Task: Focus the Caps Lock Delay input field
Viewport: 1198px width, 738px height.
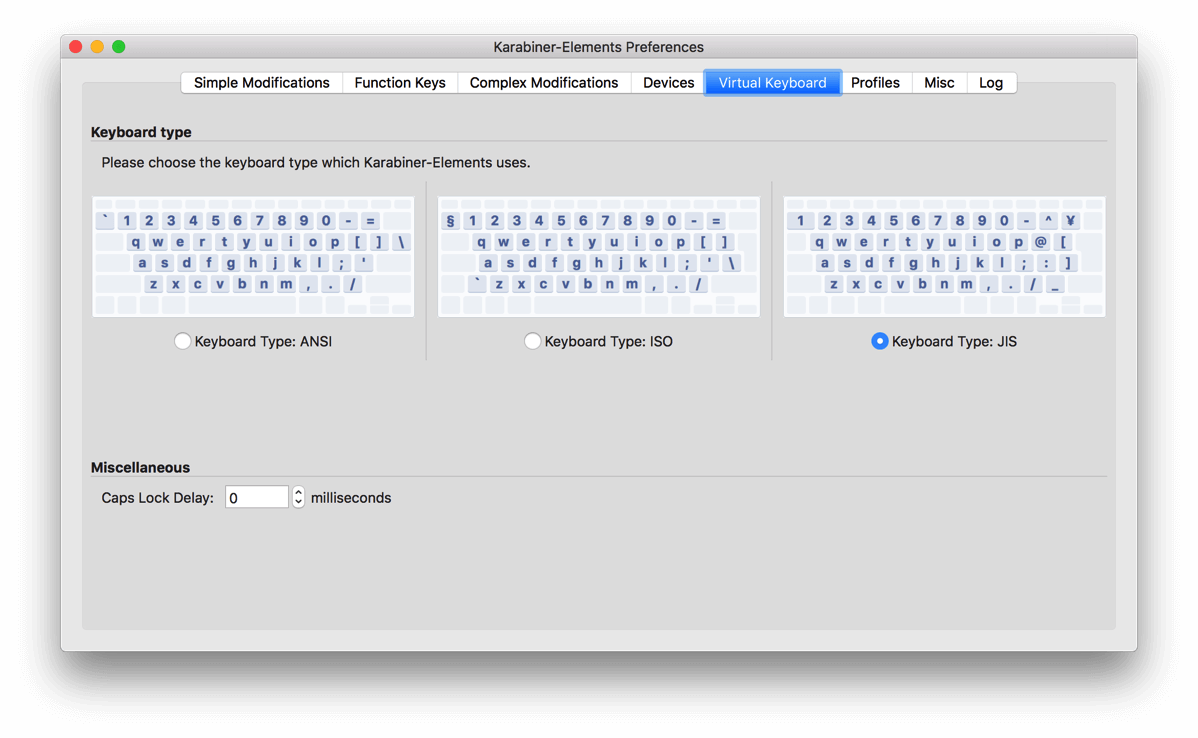Action: pos(257,497)
